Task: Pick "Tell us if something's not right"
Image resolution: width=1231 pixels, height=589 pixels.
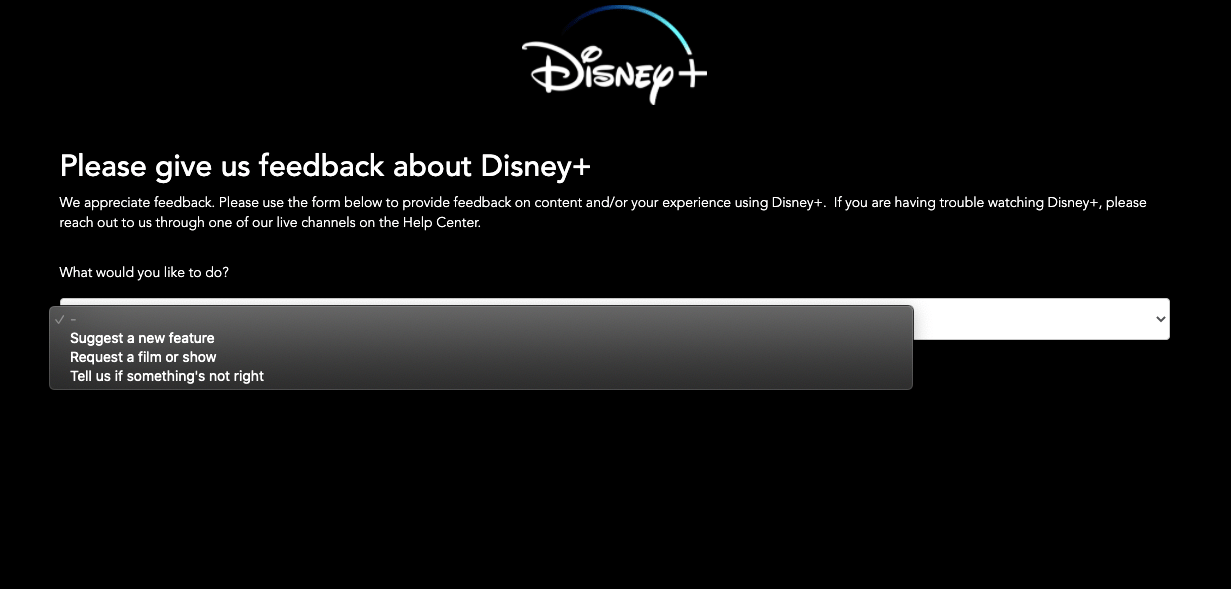Action: tap(166, 376)
